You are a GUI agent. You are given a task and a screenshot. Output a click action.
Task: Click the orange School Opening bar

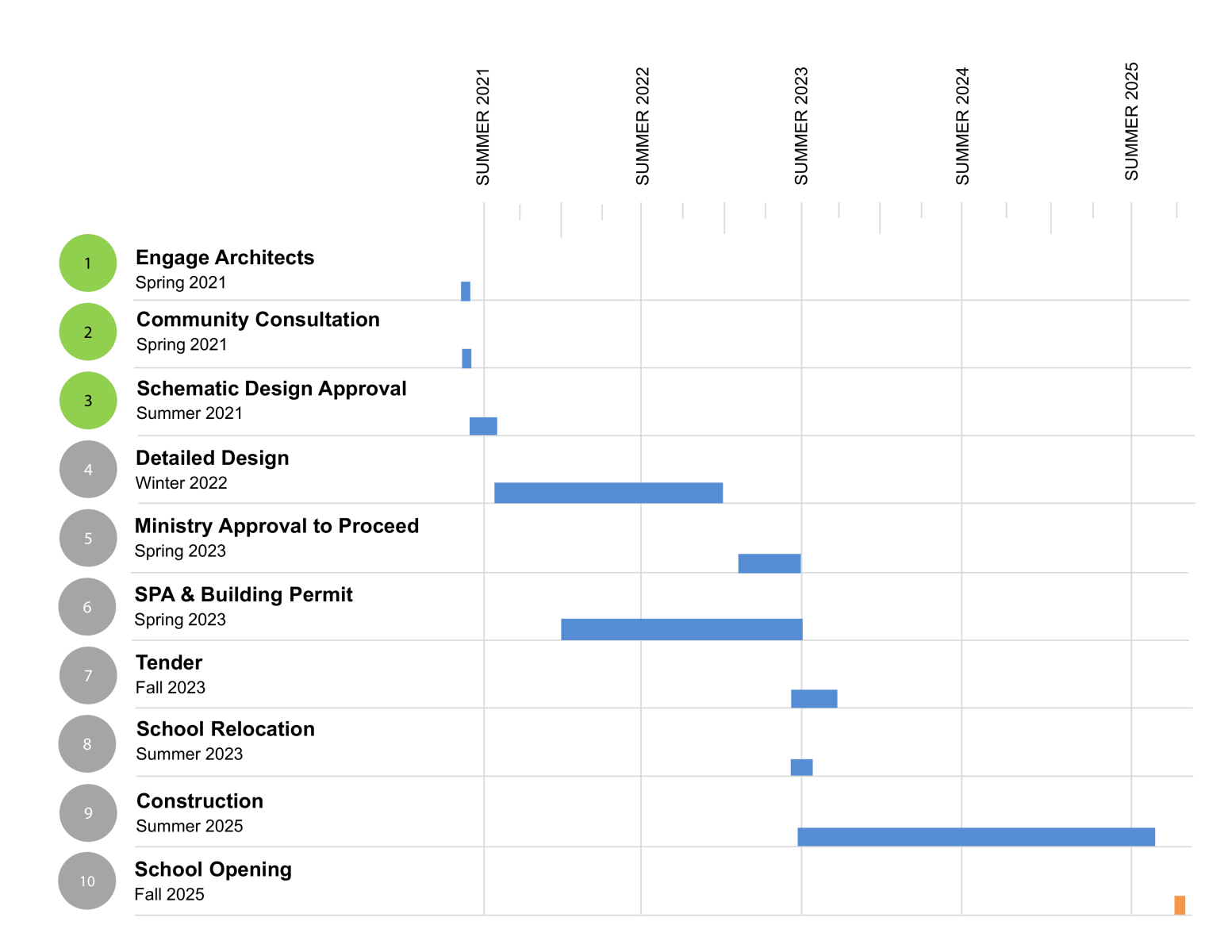pyautogui.click(x=1180, y=905)
